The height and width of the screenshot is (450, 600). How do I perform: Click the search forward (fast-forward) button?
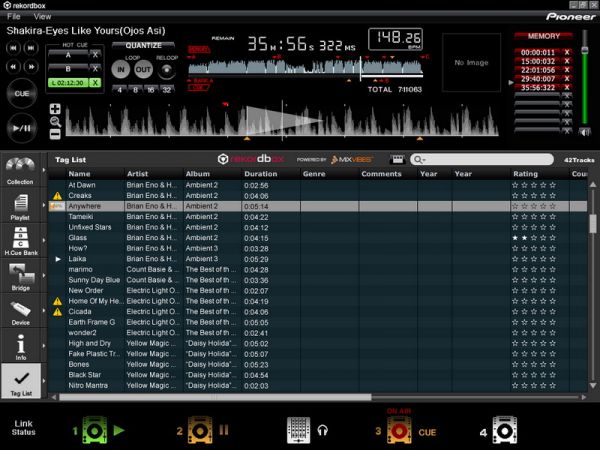point(31,67)
